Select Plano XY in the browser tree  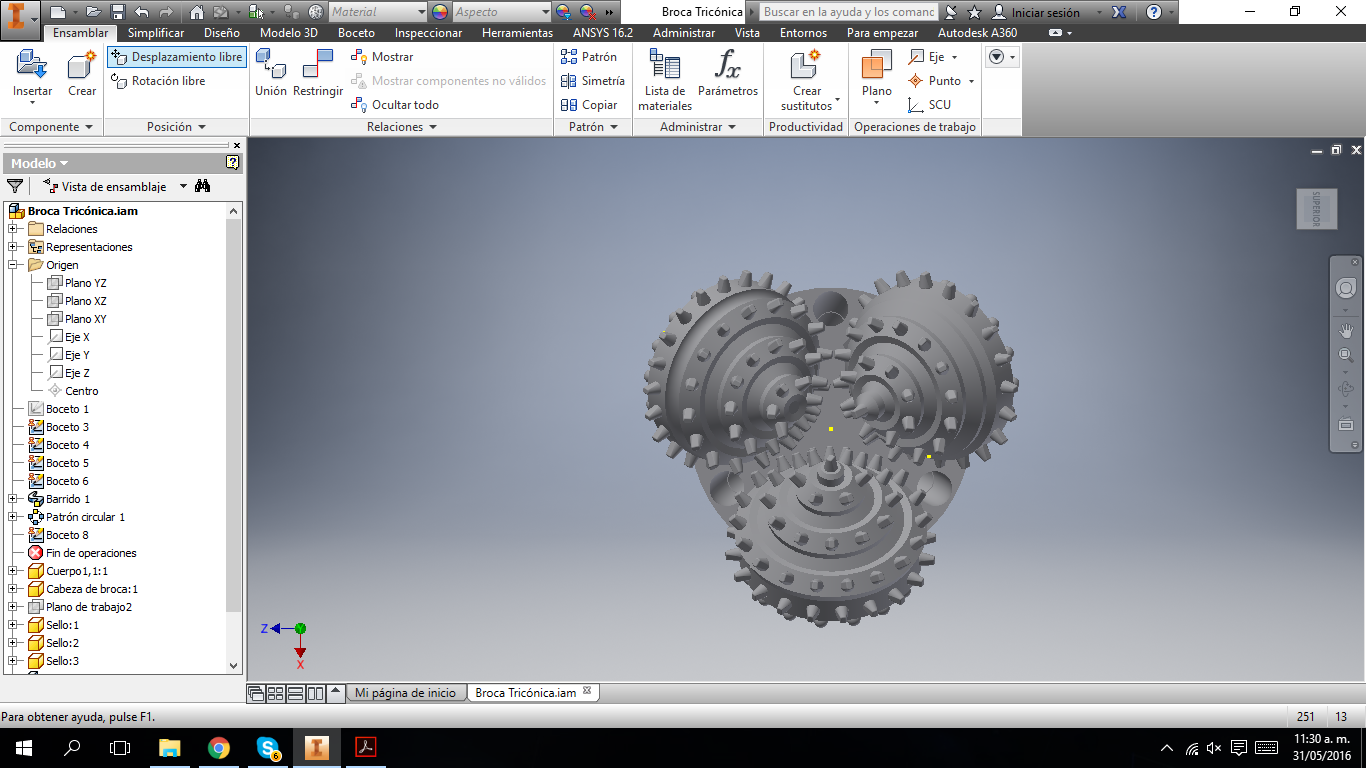pyautogui.click(x=86, y=319)
